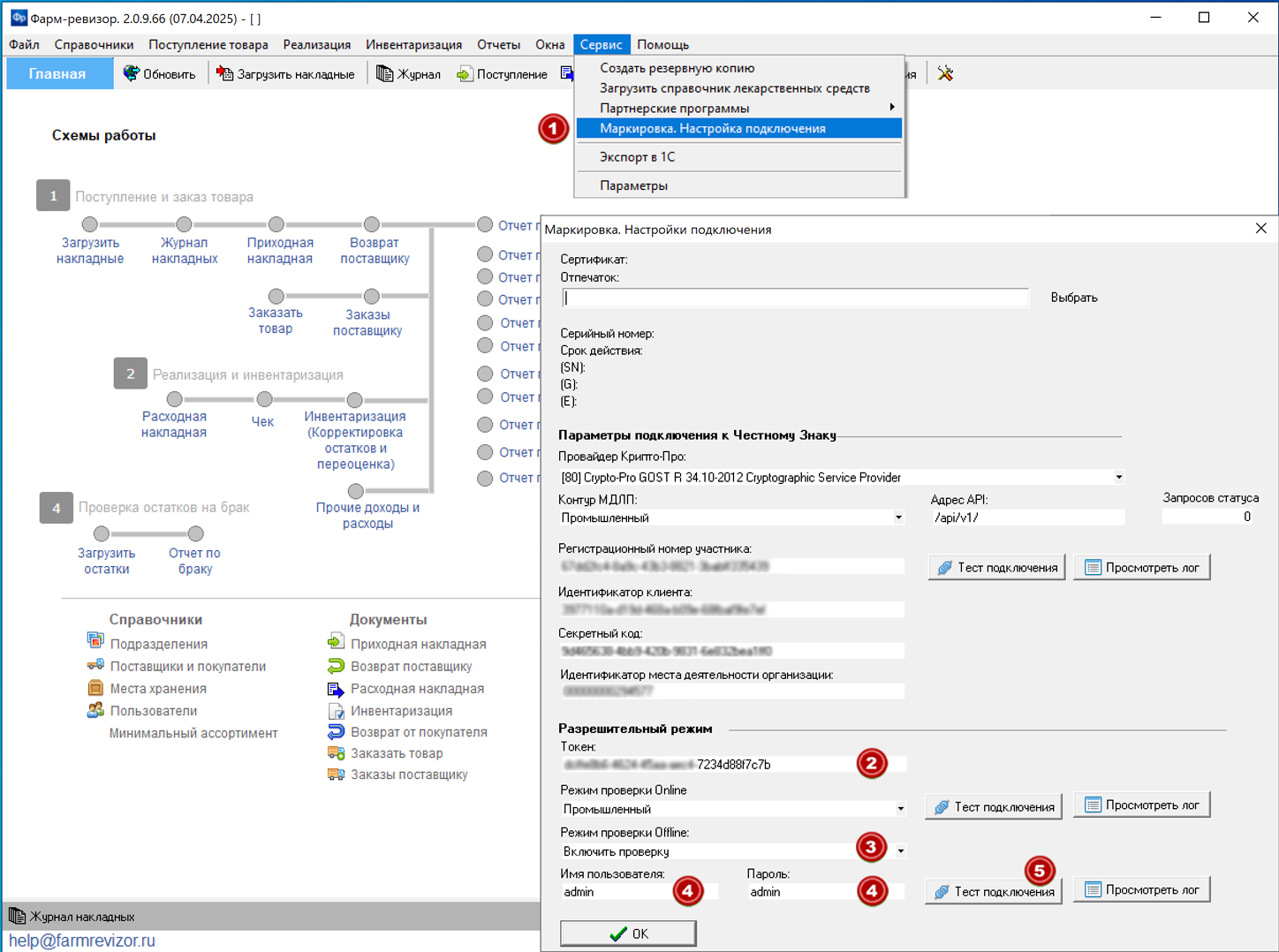Viewport: 1279px width, 952px height.
Task: Click Просмотреть лог beside Режим проверки Online
Action: (1141, 805)
